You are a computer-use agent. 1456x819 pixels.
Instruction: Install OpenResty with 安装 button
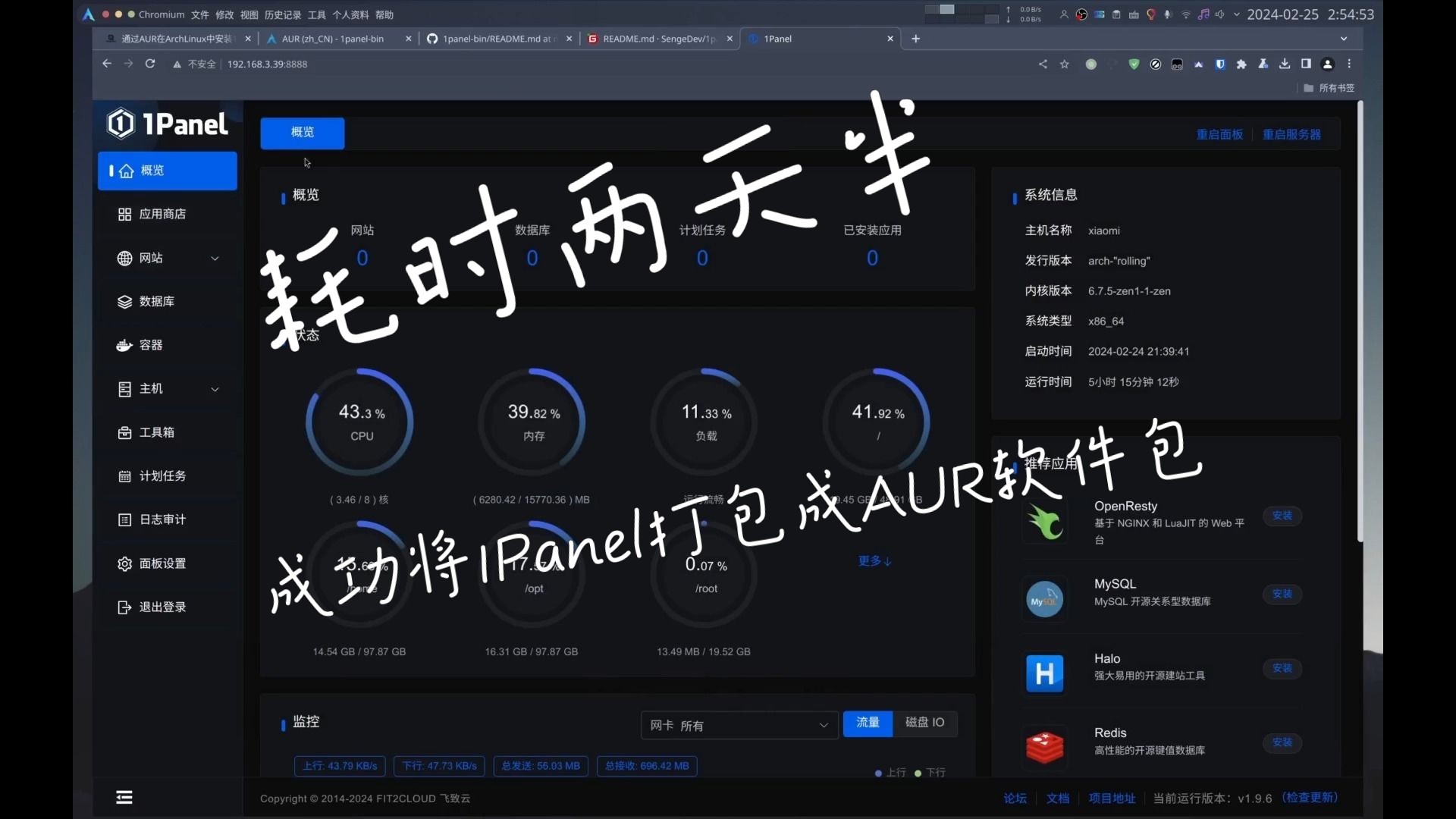pyautogui.click(x=1282, y=516)
